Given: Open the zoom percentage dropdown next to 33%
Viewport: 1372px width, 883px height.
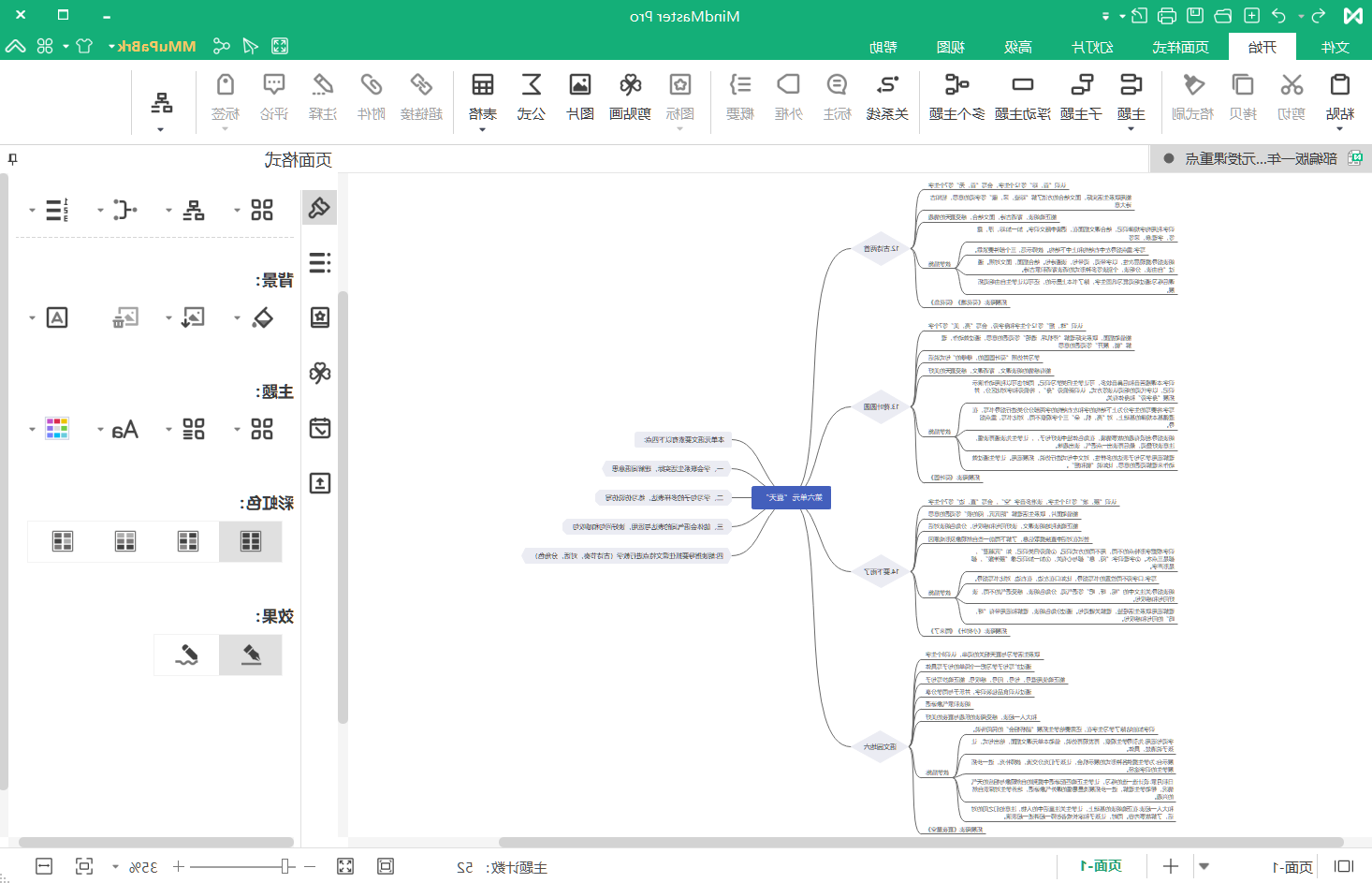Looking at the screenshot, I should coord(115,867).
